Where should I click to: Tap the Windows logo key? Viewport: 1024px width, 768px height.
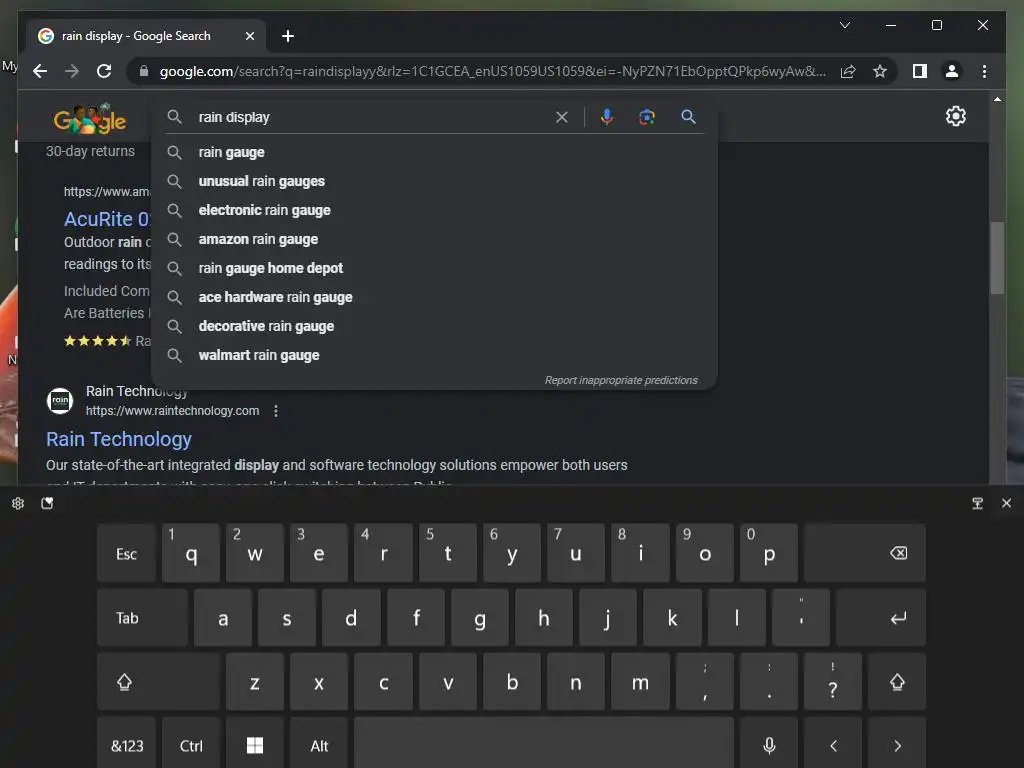tap(255, 745)
